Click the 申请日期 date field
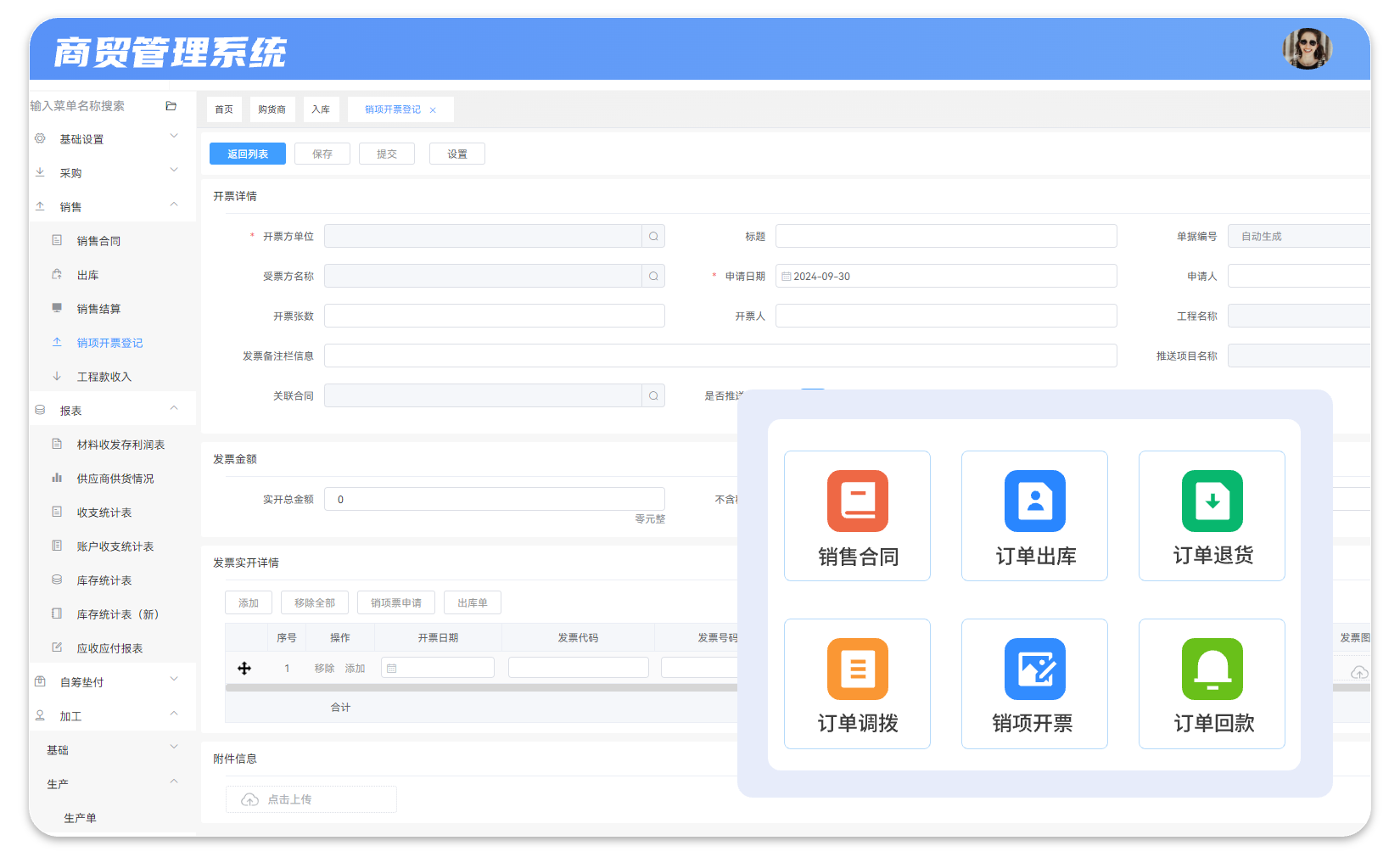The width and height of the screenshot is (1400, 857). tap(946, 276)
